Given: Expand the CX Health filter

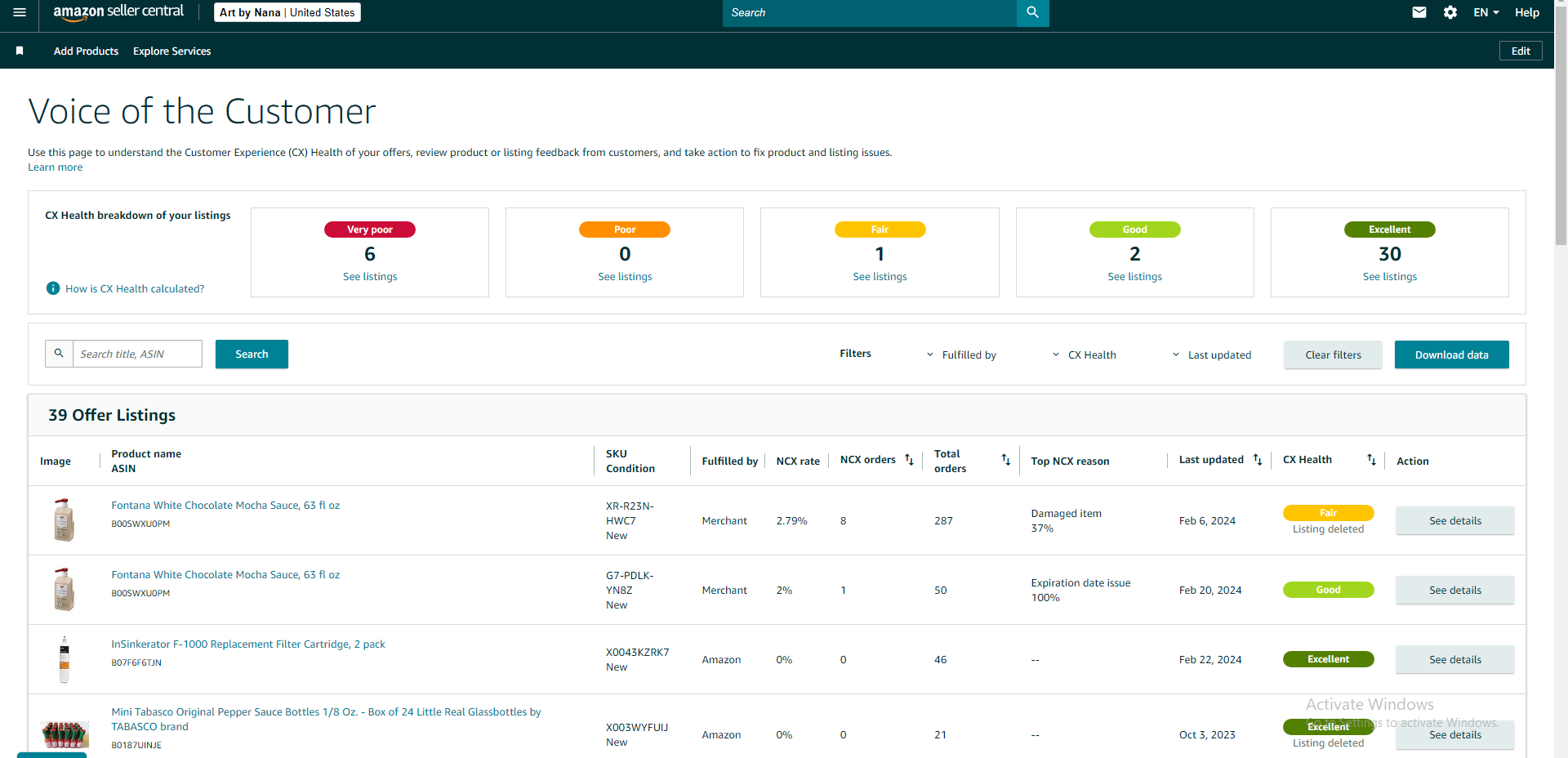Looking at the screenshot, I should coord(1084,354).
